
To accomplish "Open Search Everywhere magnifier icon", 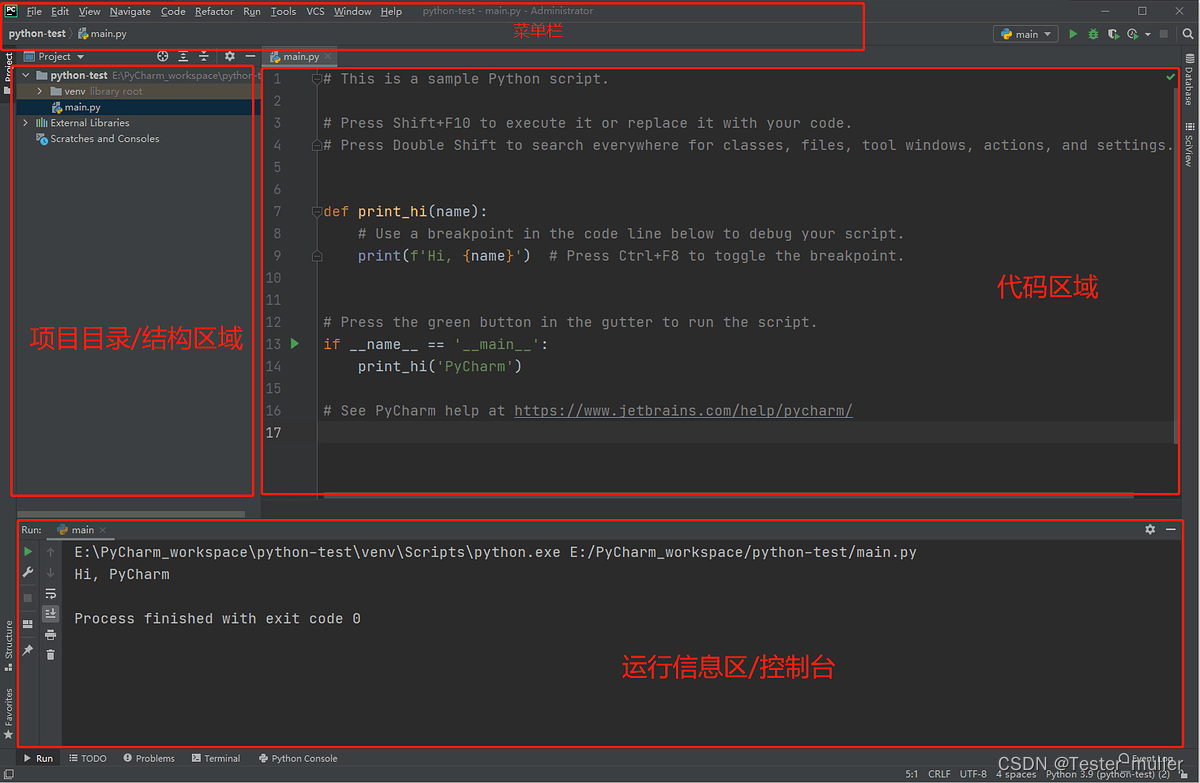I will pyautogui.click(x=1188, y=34).
